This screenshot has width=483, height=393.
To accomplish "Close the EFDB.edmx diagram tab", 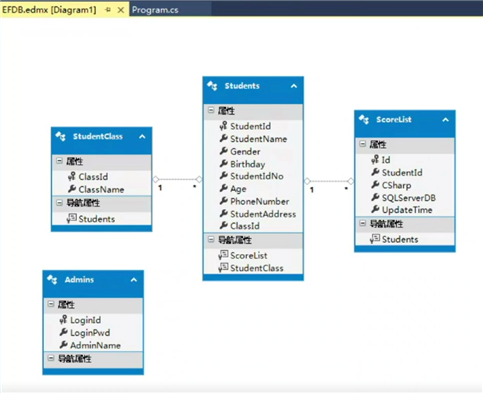I will (x=121, y=10).
